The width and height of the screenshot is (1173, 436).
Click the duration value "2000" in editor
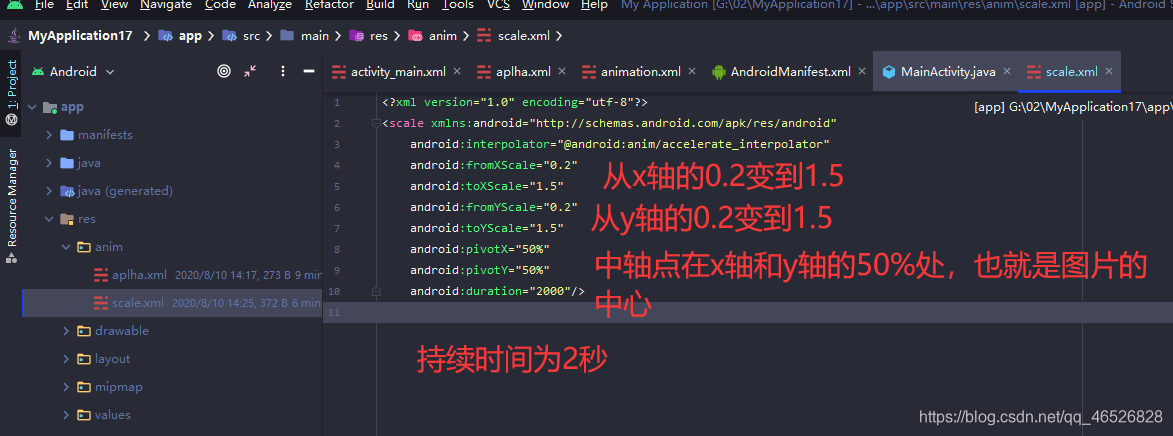[x=549, y=291]
